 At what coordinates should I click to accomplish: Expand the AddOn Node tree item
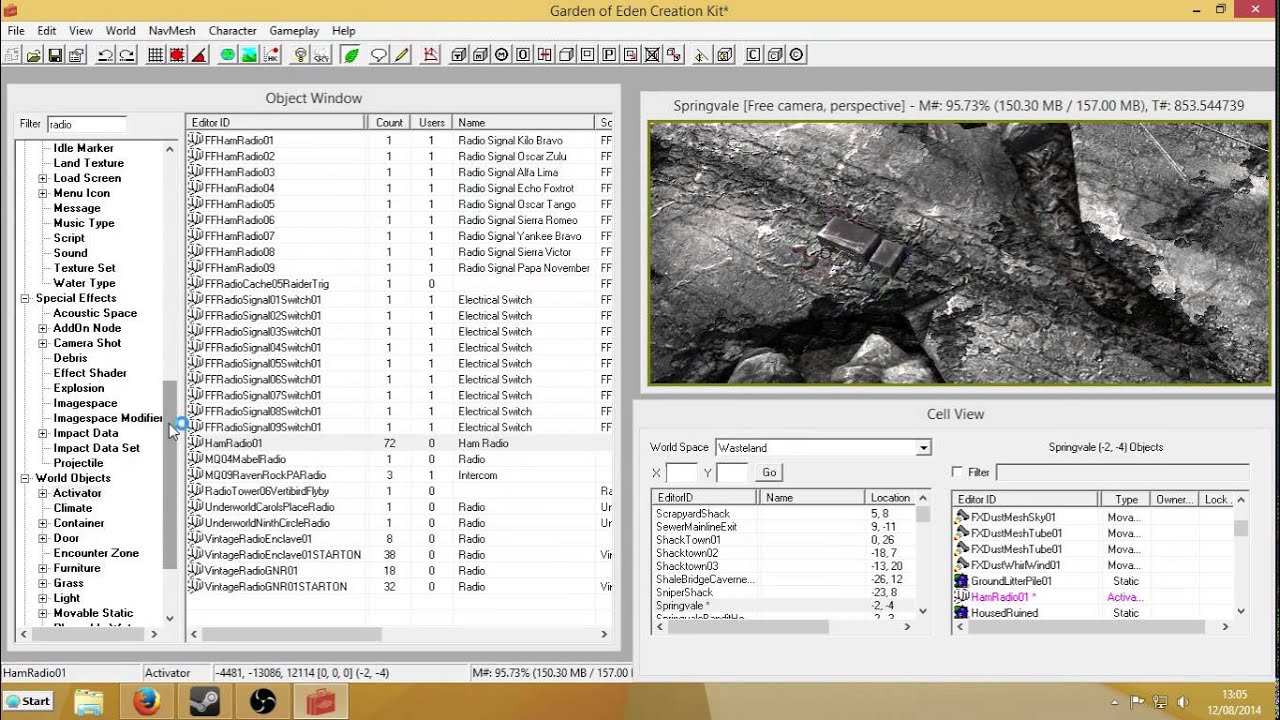pyautogui.click(x=43, y=328)
